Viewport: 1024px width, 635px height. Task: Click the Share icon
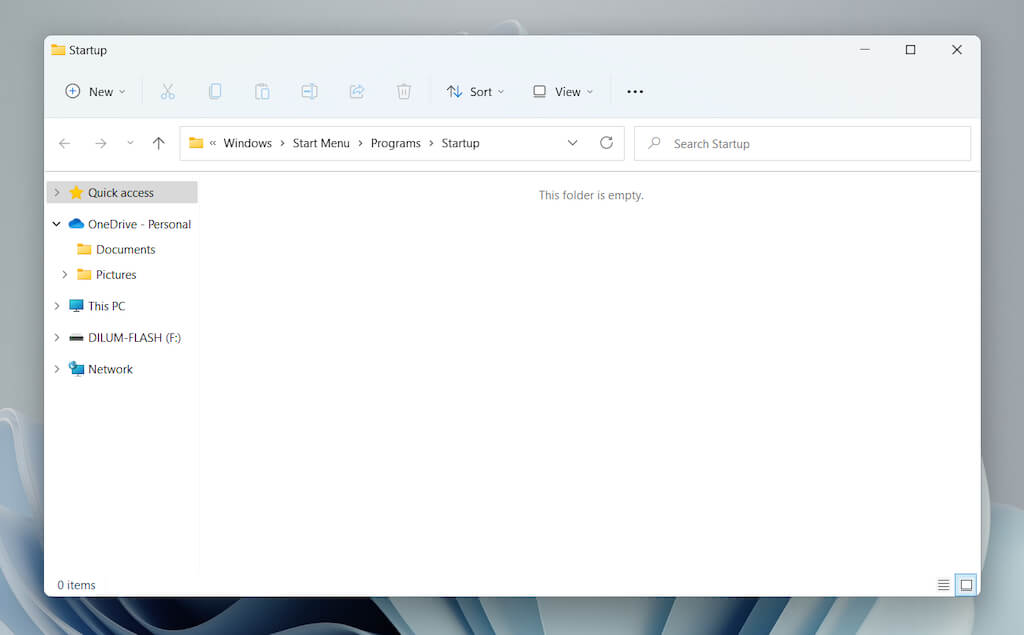coord(357,91)
